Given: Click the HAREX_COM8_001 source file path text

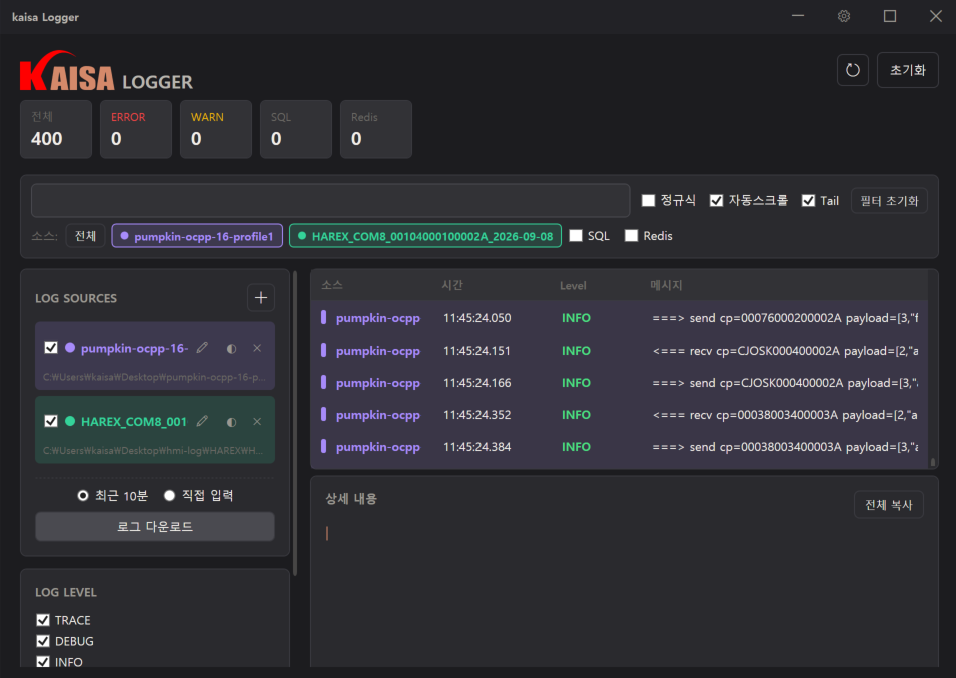Looking at the screenshot, I should click(153, 450).
